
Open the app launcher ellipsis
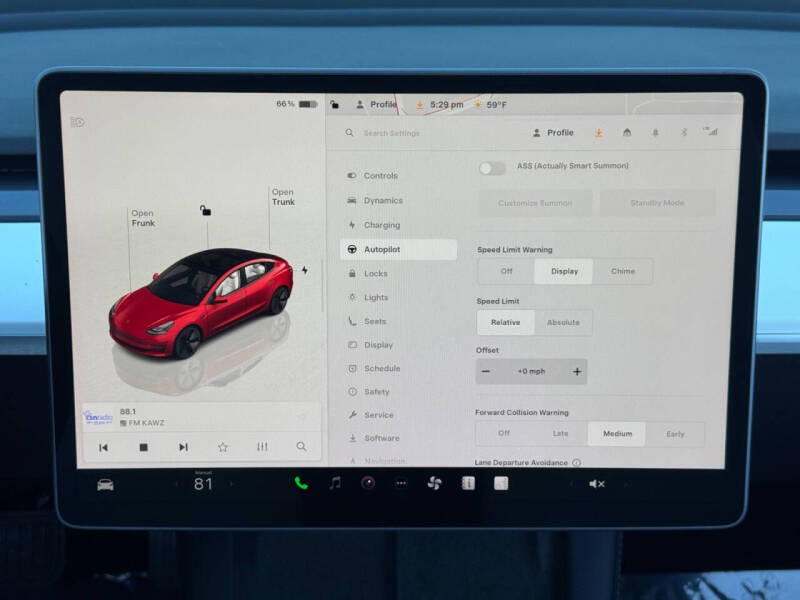pyautogui.click(x=399, y=483)
